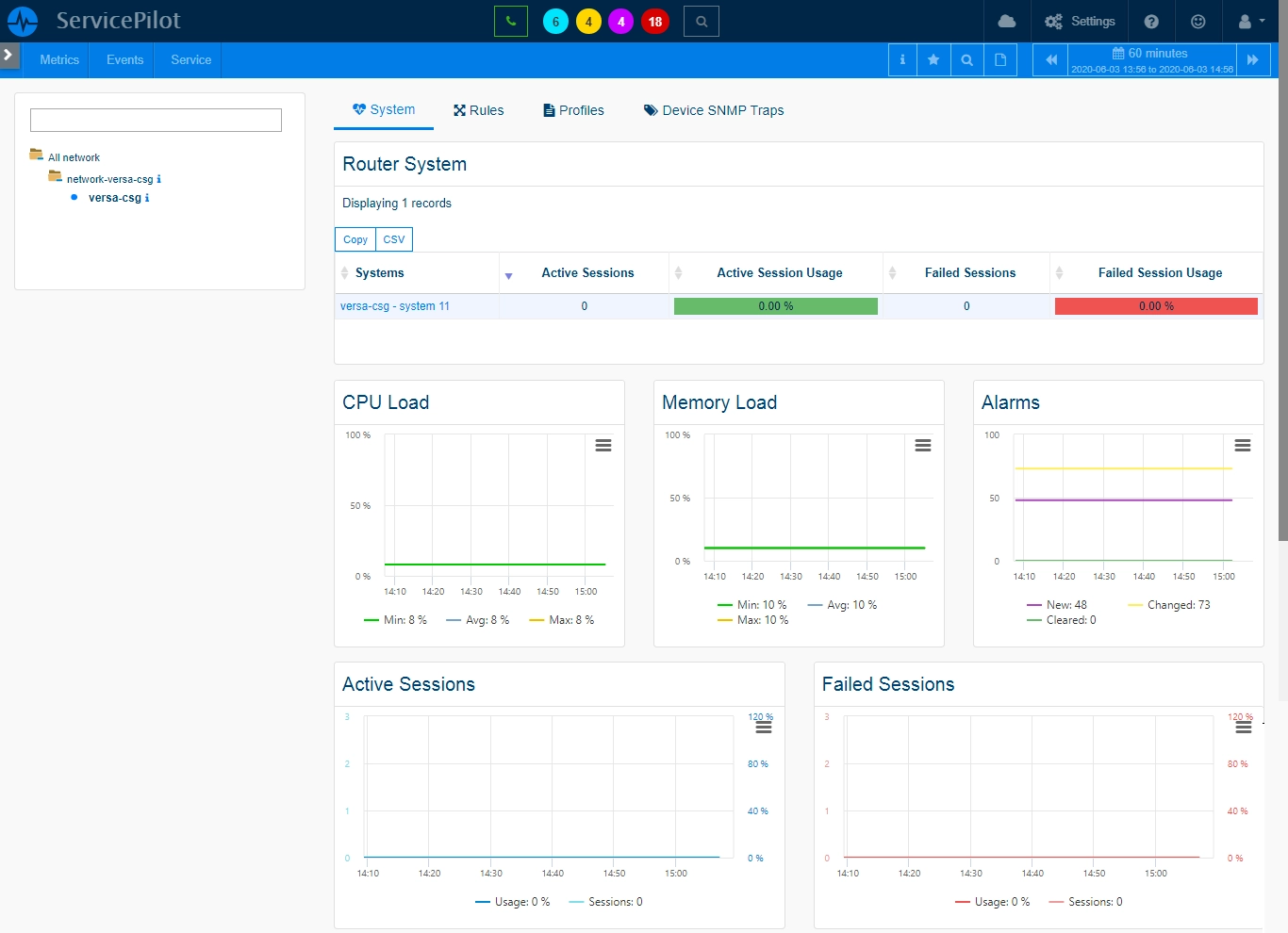This screenshot has width=1288, height=933.
Task: Switch to the Rules tab
Action: point(478,110)
